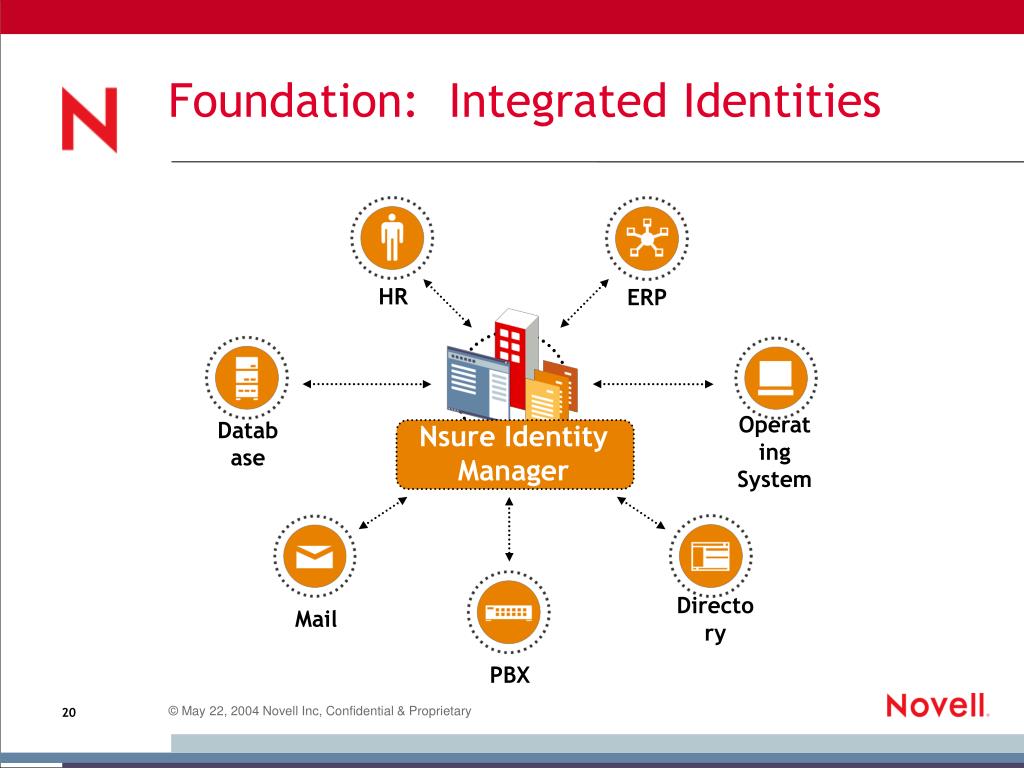The width and height of the screenshot is (1024, 768).
Task: Click the central building and documents graphic
Action: pos(513,366)
